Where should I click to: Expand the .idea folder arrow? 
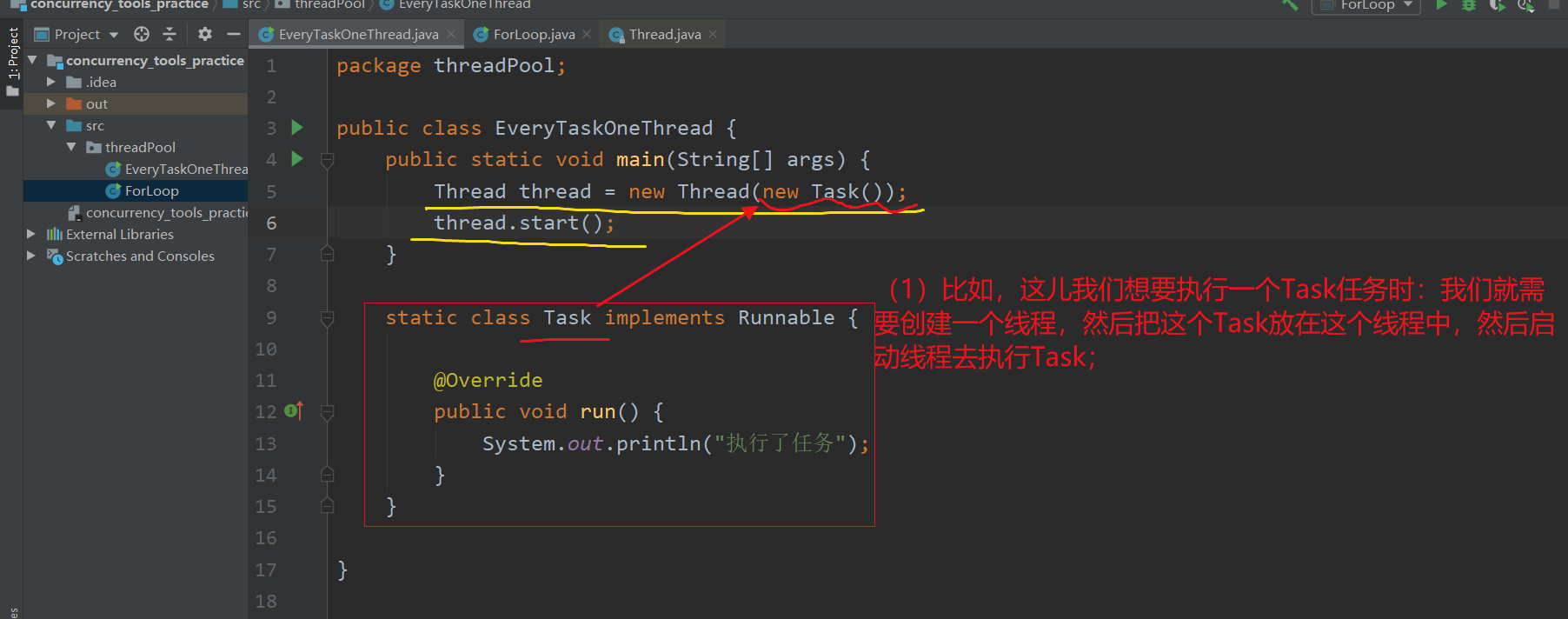point(51,82)
